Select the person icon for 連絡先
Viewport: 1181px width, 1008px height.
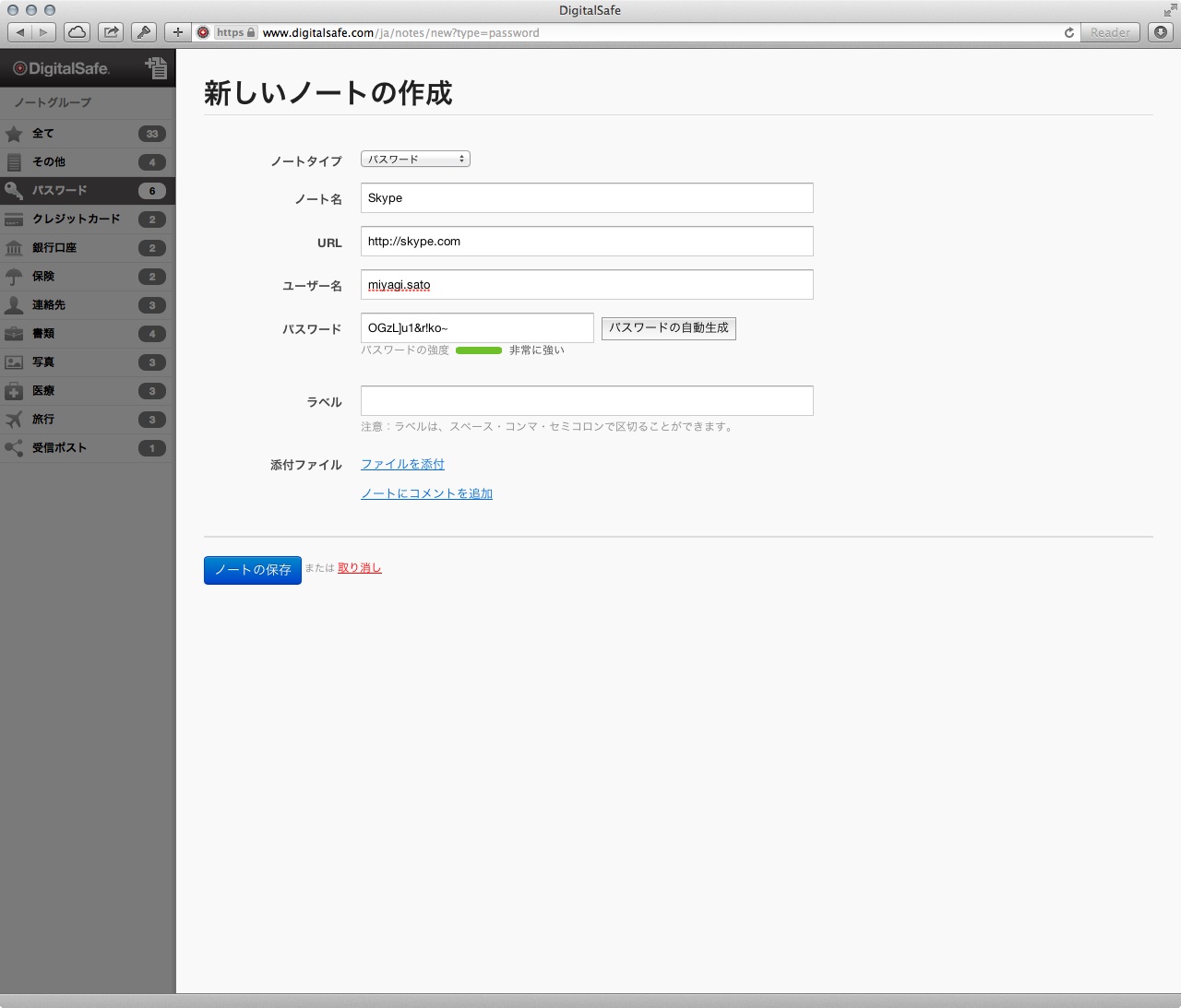click(x=14, y=305)
